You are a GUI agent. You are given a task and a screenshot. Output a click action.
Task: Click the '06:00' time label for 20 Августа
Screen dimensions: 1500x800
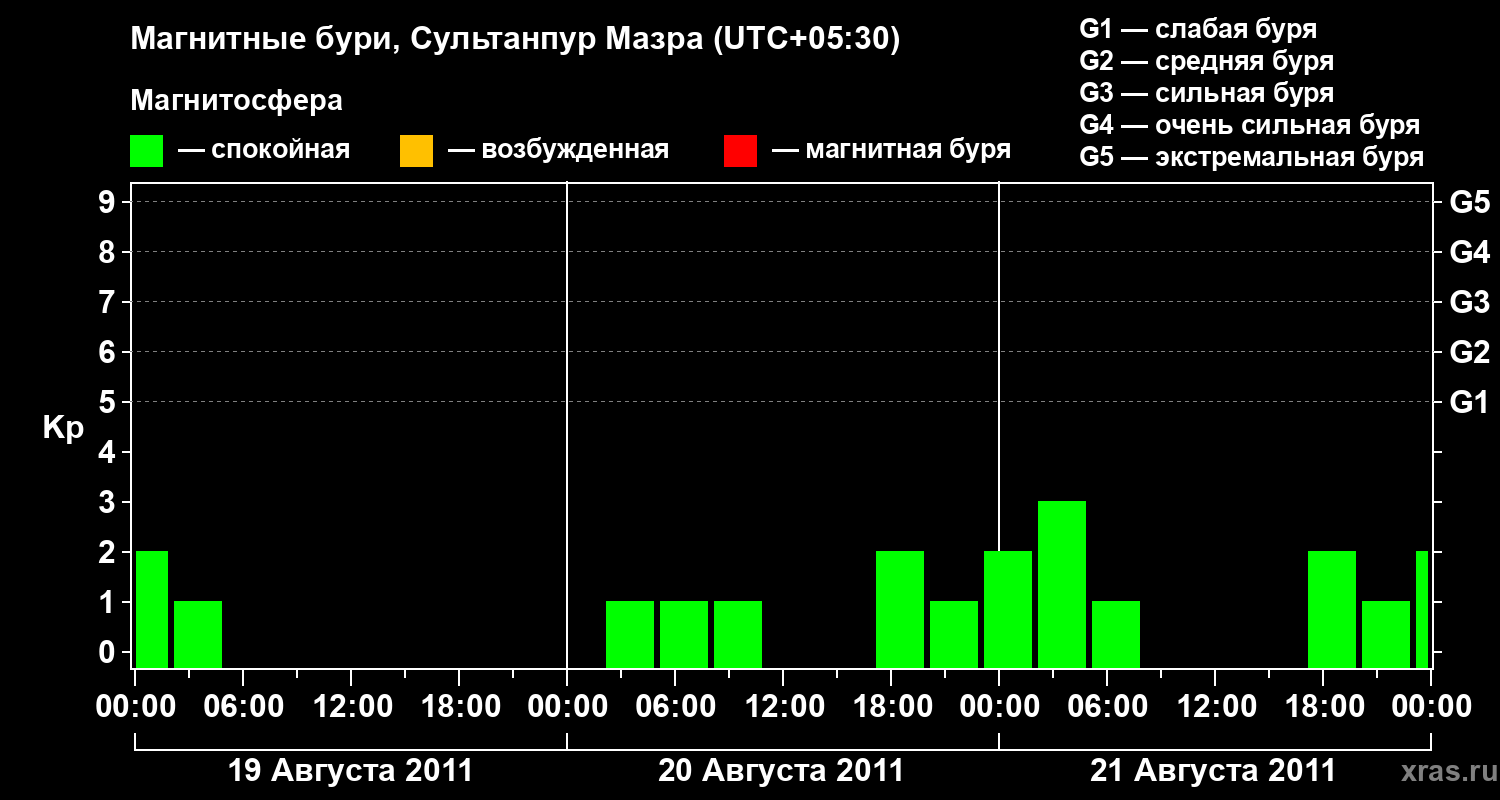click(x=675, y=707)
